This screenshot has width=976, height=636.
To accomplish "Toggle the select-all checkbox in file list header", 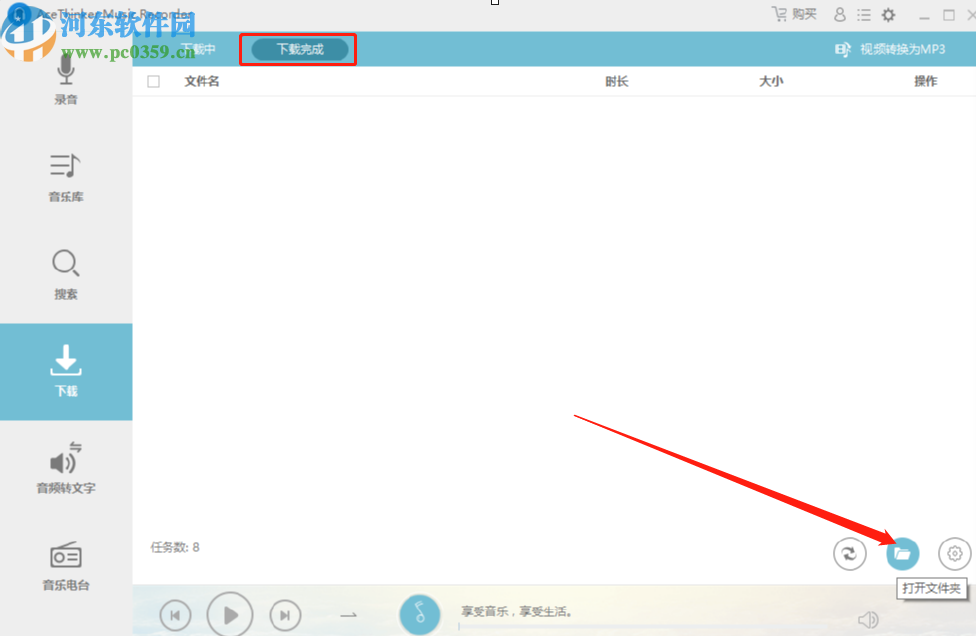I will click(153, 81).
